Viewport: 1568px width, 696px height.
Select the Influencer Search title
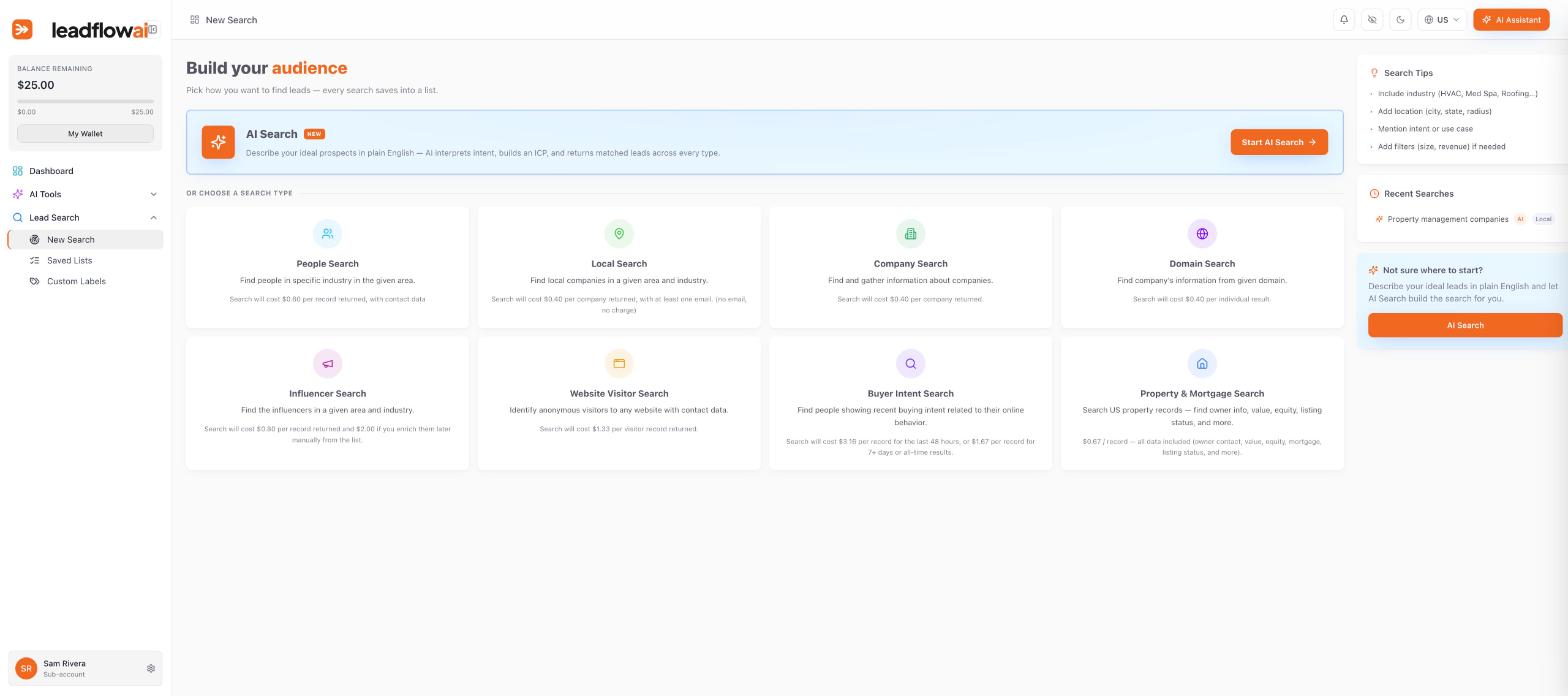click(x=327, y=394)
